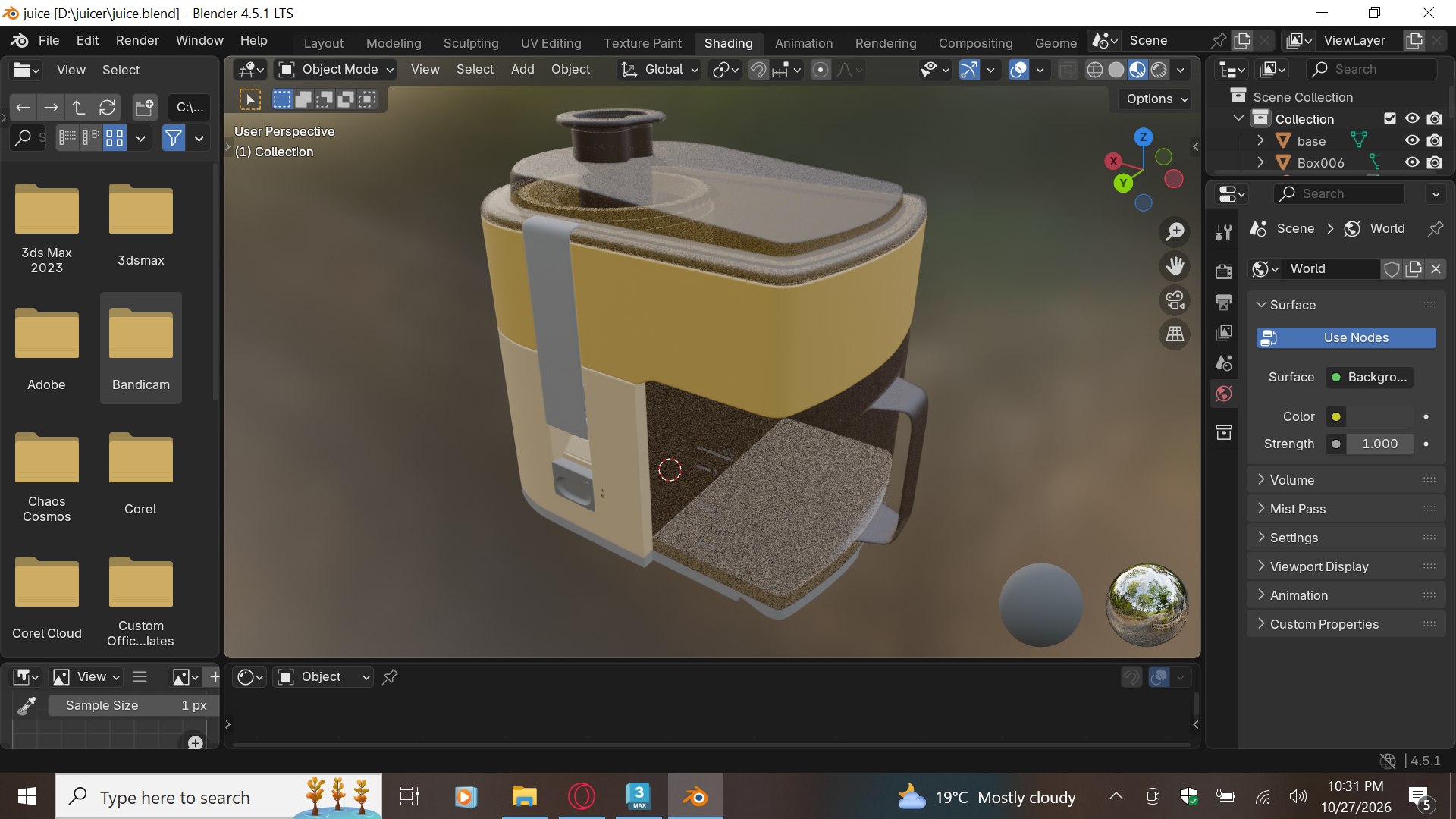Open the Tool properties tab
The image size is (1456, 819).
pyautogui.click(x=1223, y=233)
